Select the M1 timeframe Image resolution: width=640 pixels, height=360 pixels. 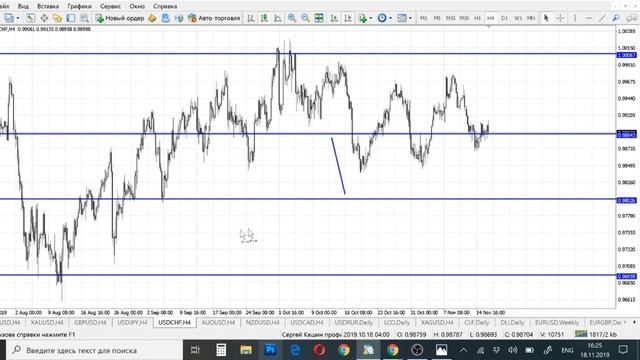tap(424, 18)
